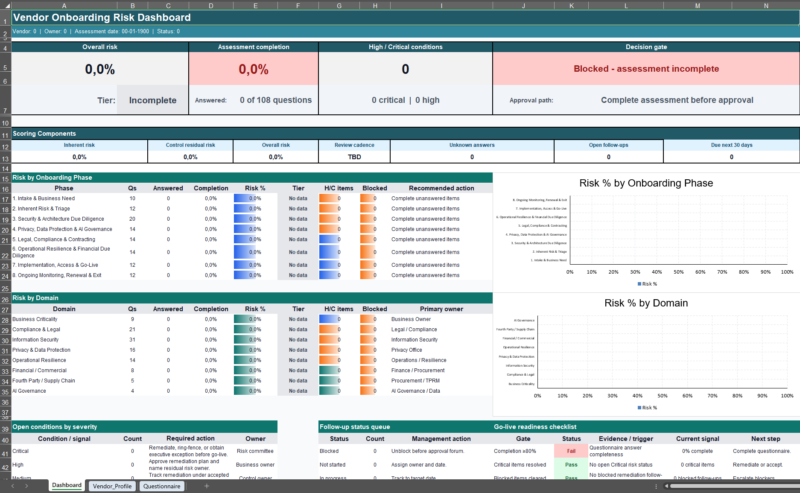
Task: Click the 'TBD' review cadence value
Action: [354, 157]
